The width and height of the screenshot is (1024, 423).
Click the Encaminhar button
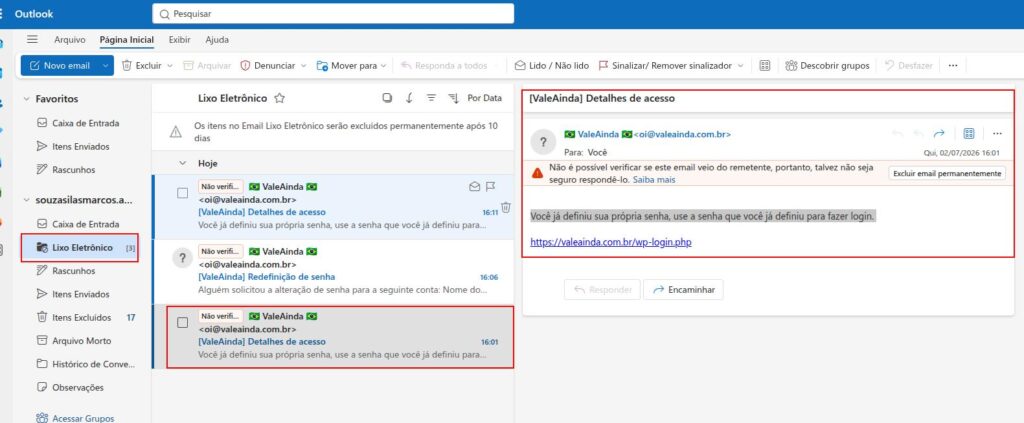click(683, 290)
